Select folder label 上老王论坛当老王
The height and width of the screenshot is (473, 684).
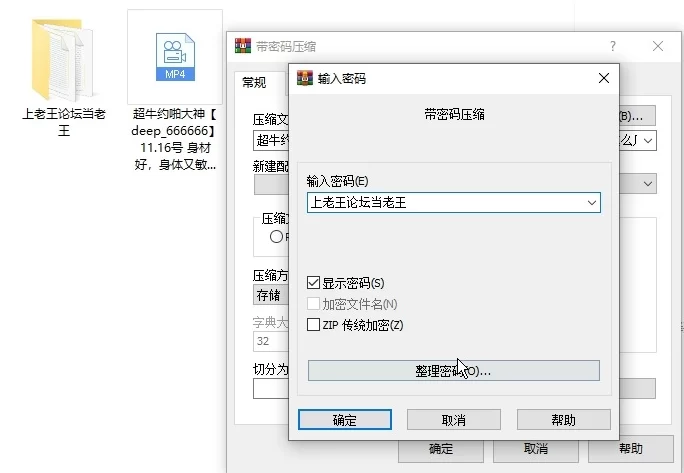pos(64,122)
